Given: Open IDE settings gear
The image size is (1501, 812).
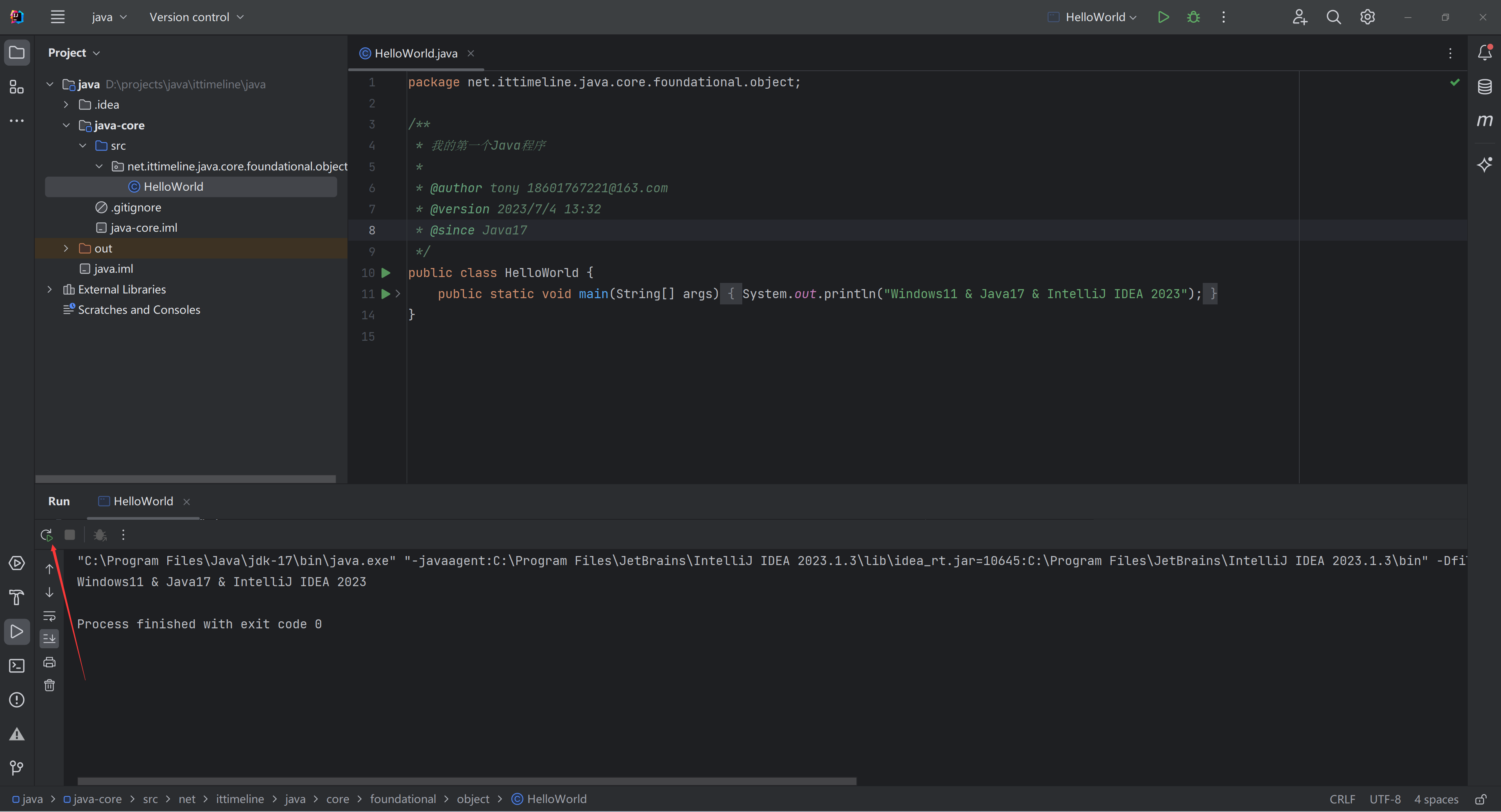Looking at the screenshot, I should (x=1367, y=17).
